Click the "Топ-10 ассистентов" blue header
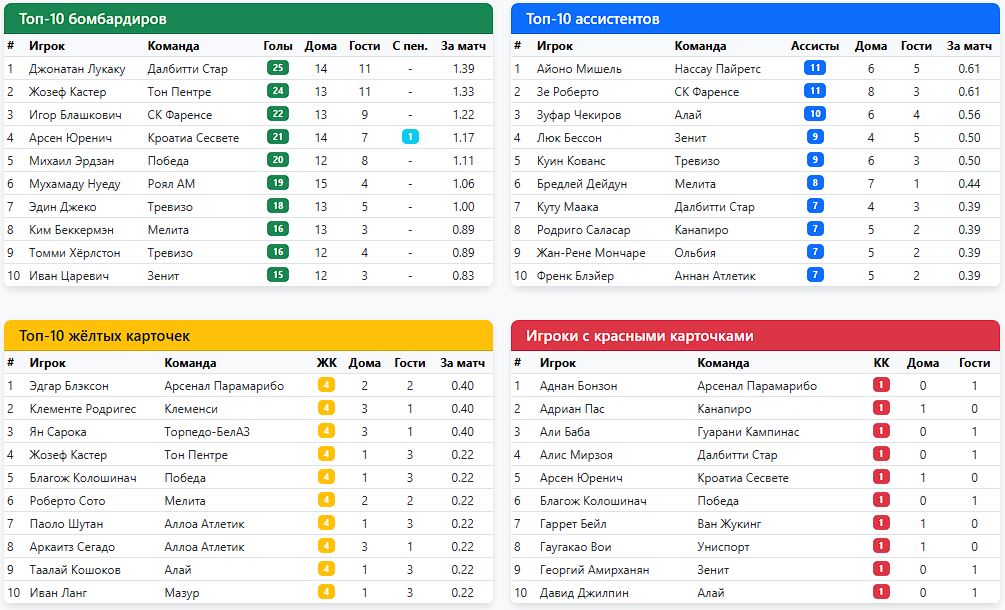The image size is (1005, 610). 755,19
